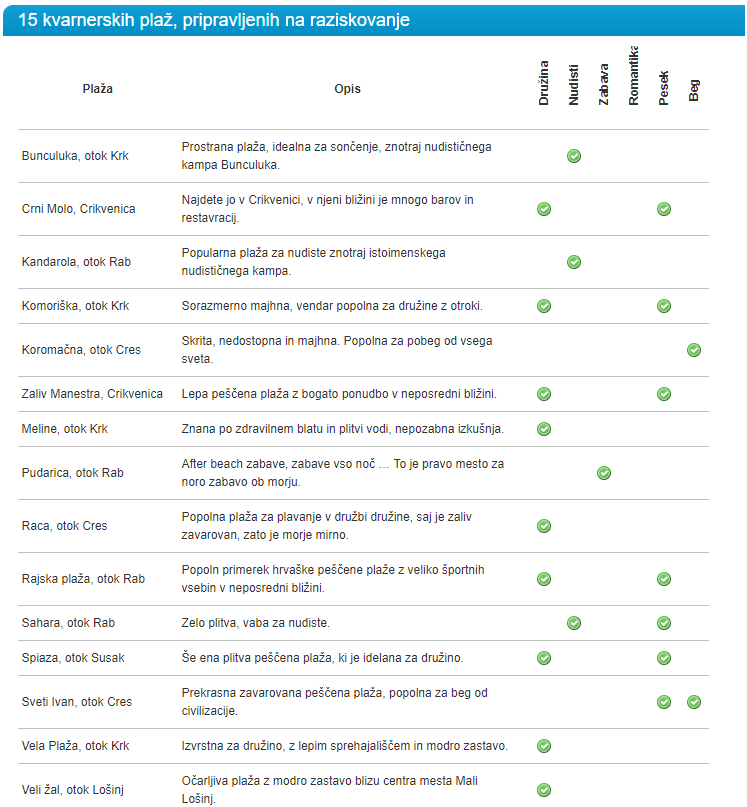Click the Pesek checkmark for Spiaza
Image resolution: width=747 pixels, height=807 pixels.
tap(664, 658)
